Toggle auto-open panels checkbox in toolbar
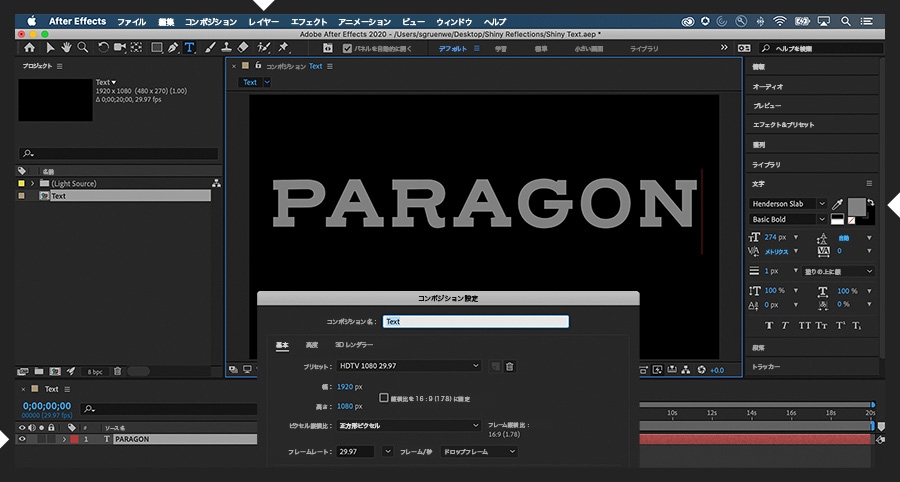 [347, 48]
